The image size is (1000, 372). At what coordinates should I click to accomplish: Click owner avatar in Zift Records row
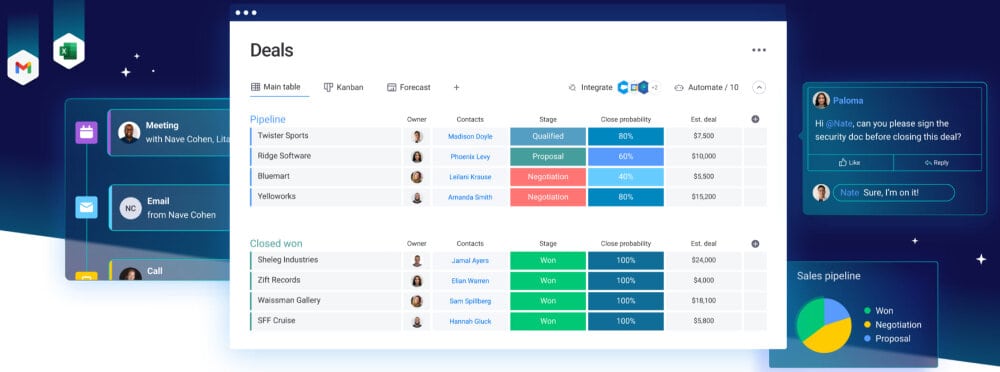click(417, 281)
